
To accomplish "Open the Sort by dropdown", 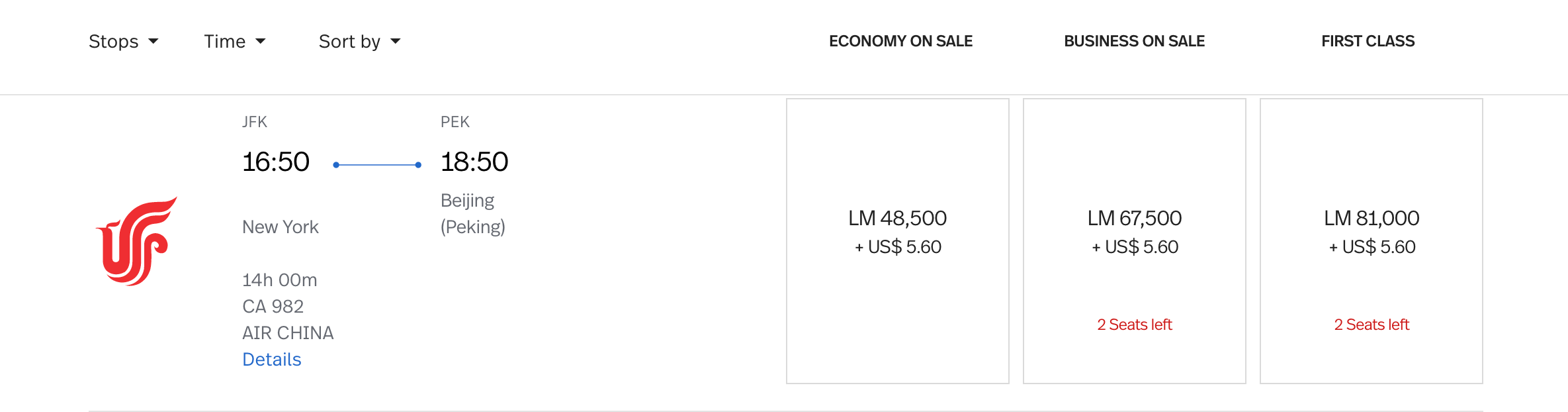I will (360, 41).
